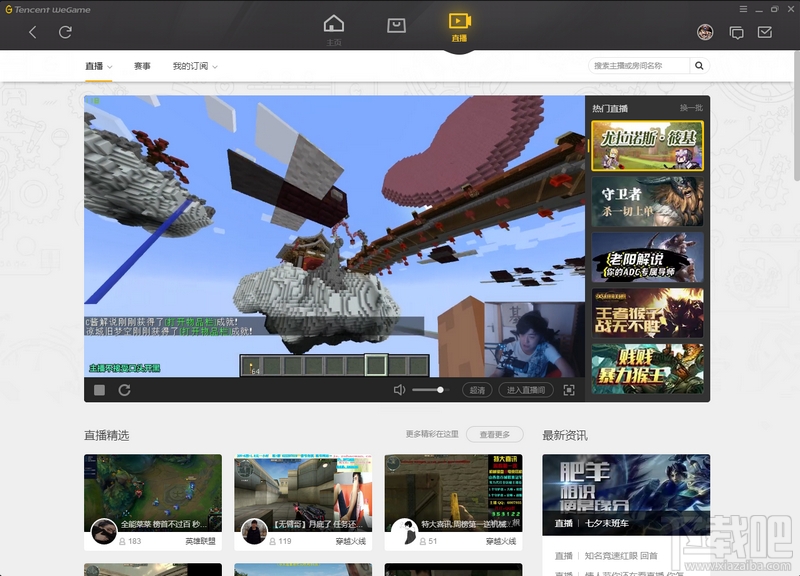Open the 肥羊 news banner

[x=626, y=494]
